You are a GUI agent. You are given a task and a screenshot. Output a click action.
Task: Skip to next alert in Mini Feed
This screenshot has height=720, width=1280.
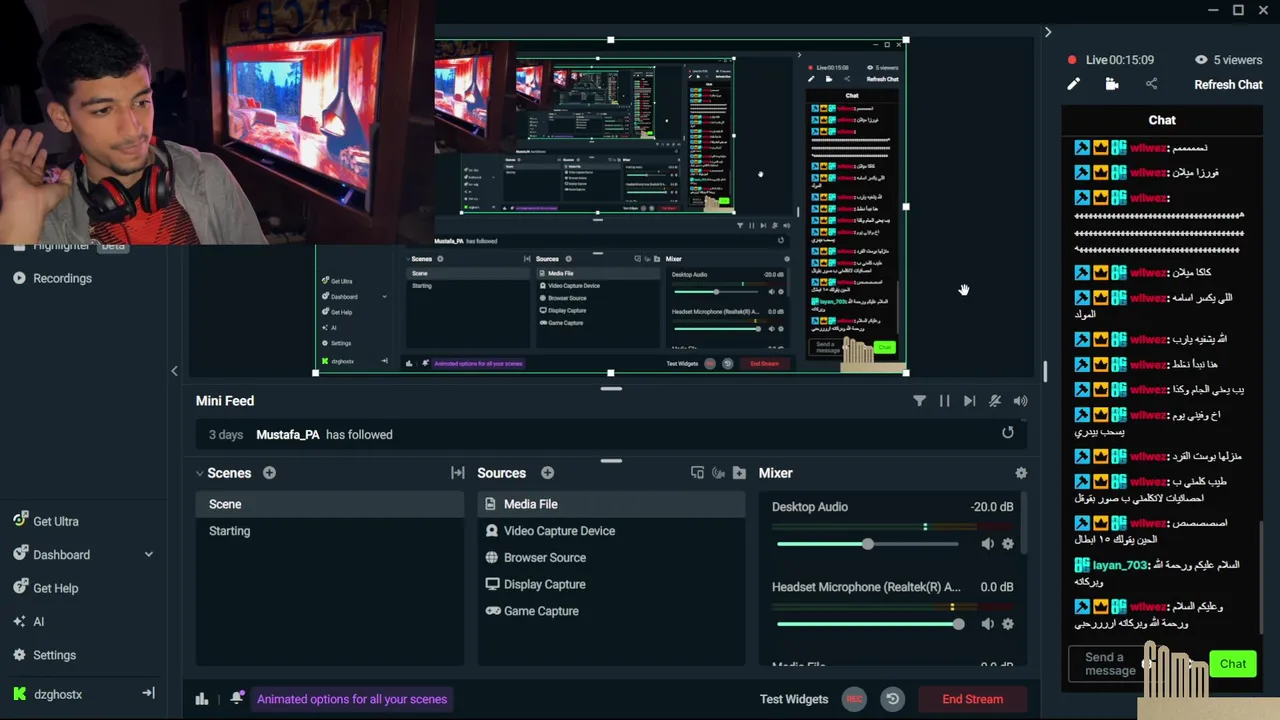pos(969,401)
